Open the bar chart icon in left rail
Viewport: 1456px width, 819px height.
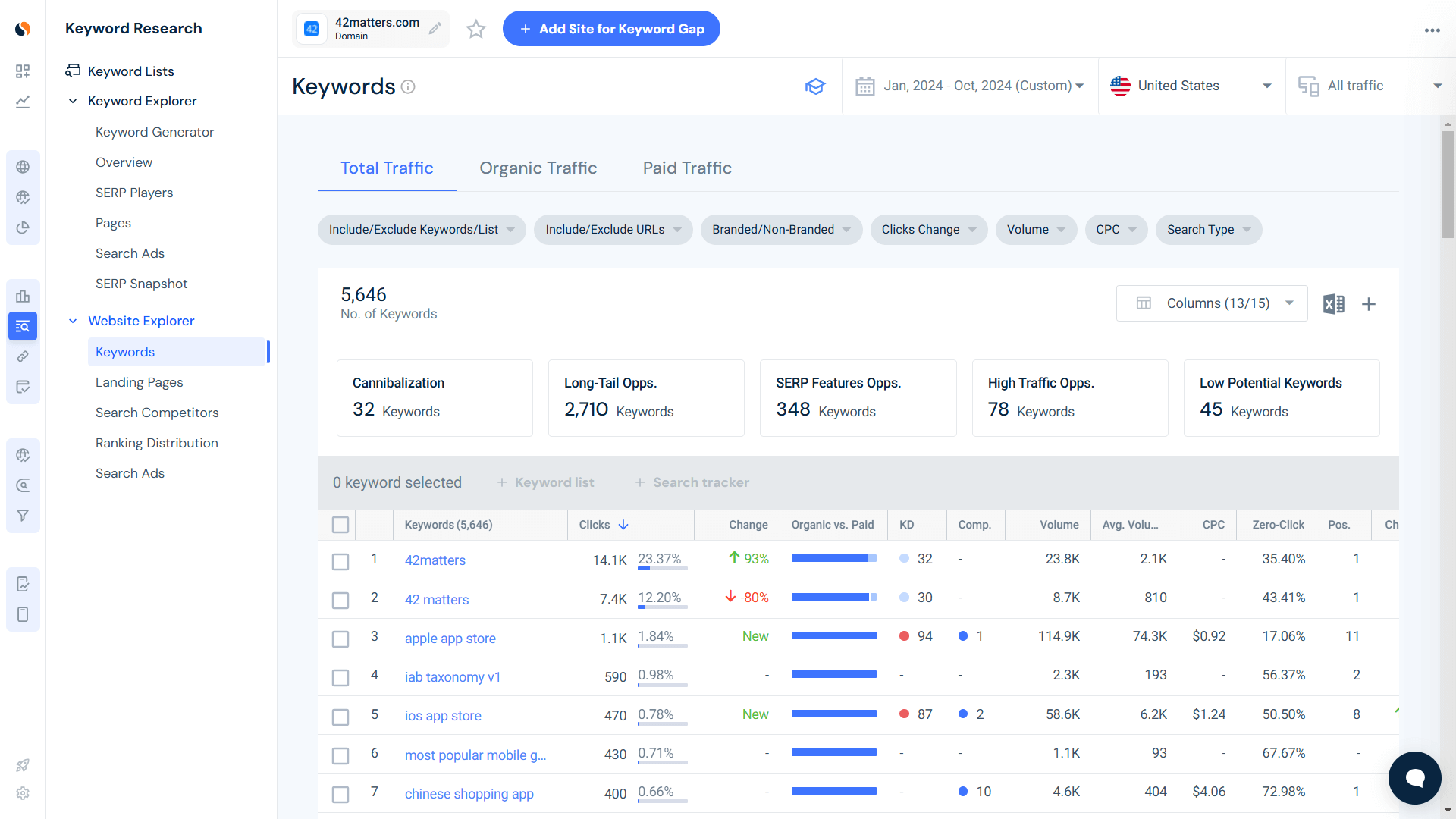tap(23, 296)
